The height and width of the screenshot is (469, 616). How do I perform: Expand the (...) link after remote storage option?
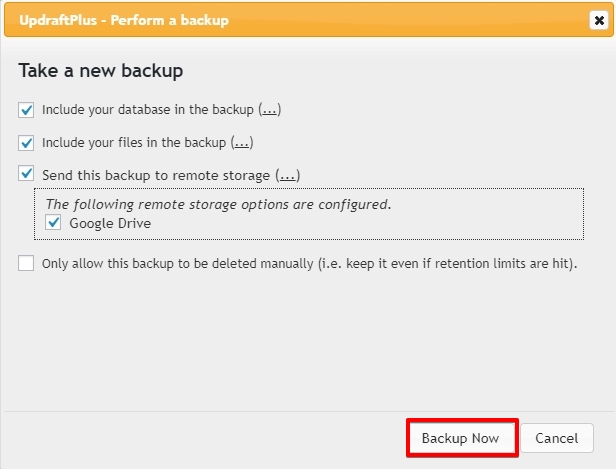click(x=288, y=175)
